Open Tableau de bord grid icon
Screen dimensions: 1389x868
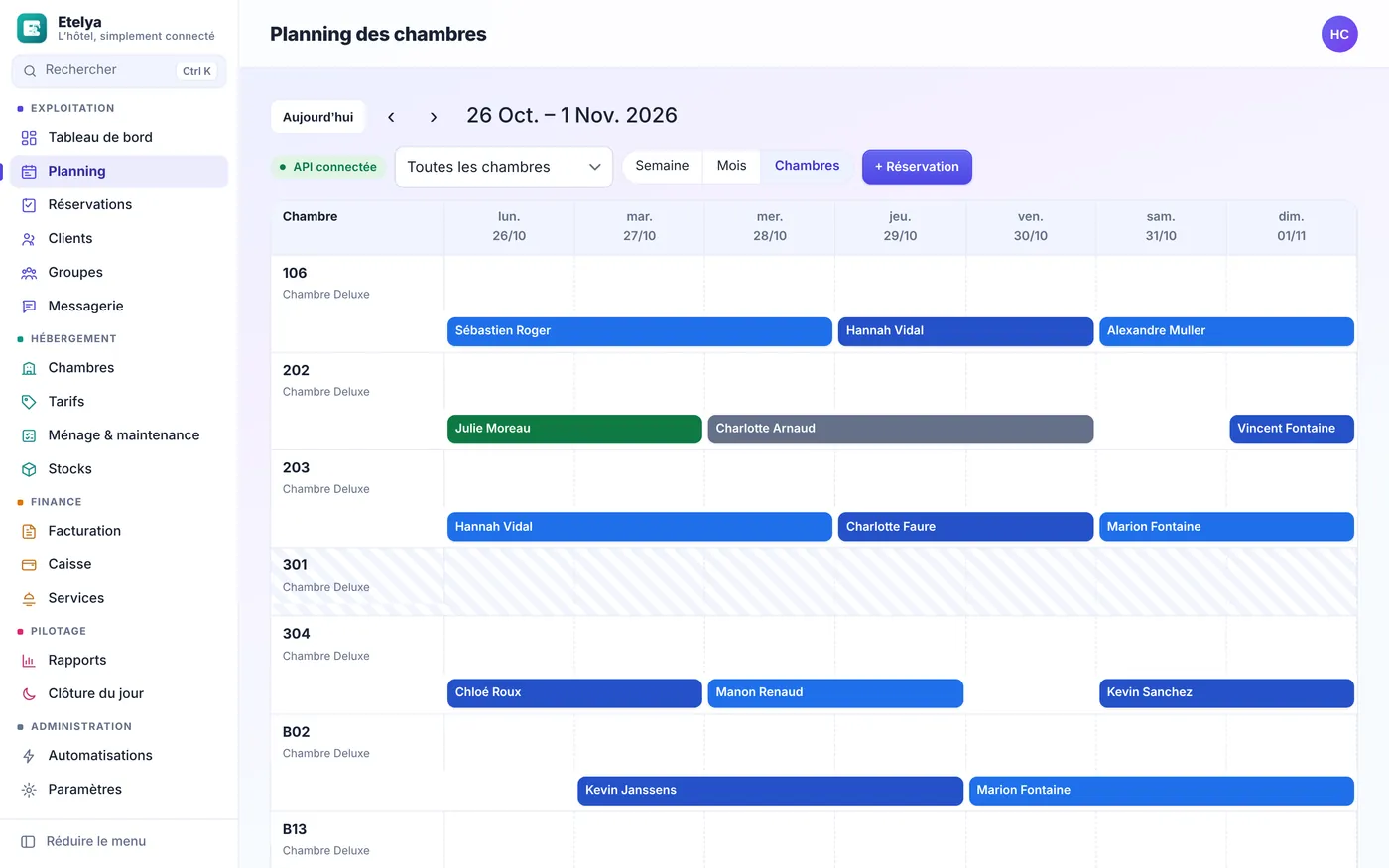click(x=29, y=138)
